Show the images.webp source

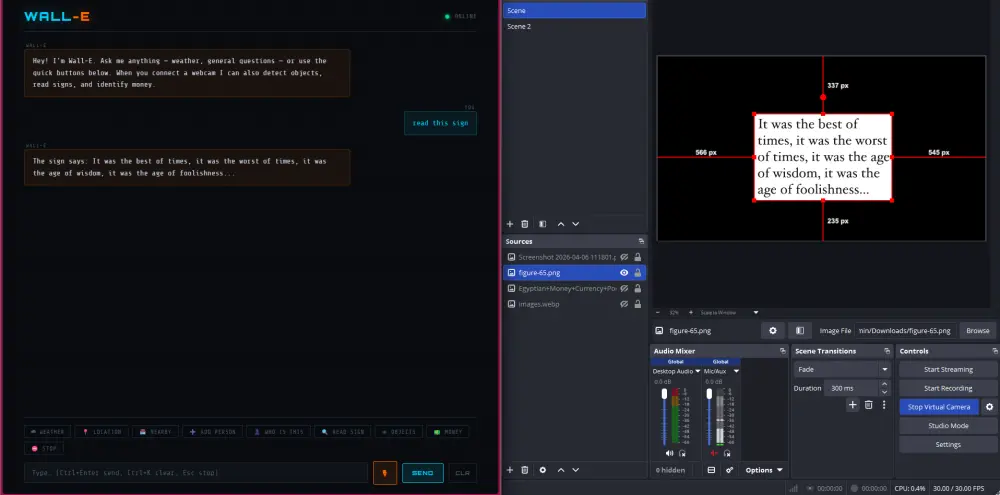pyautogui.click(x=624, y=304)
